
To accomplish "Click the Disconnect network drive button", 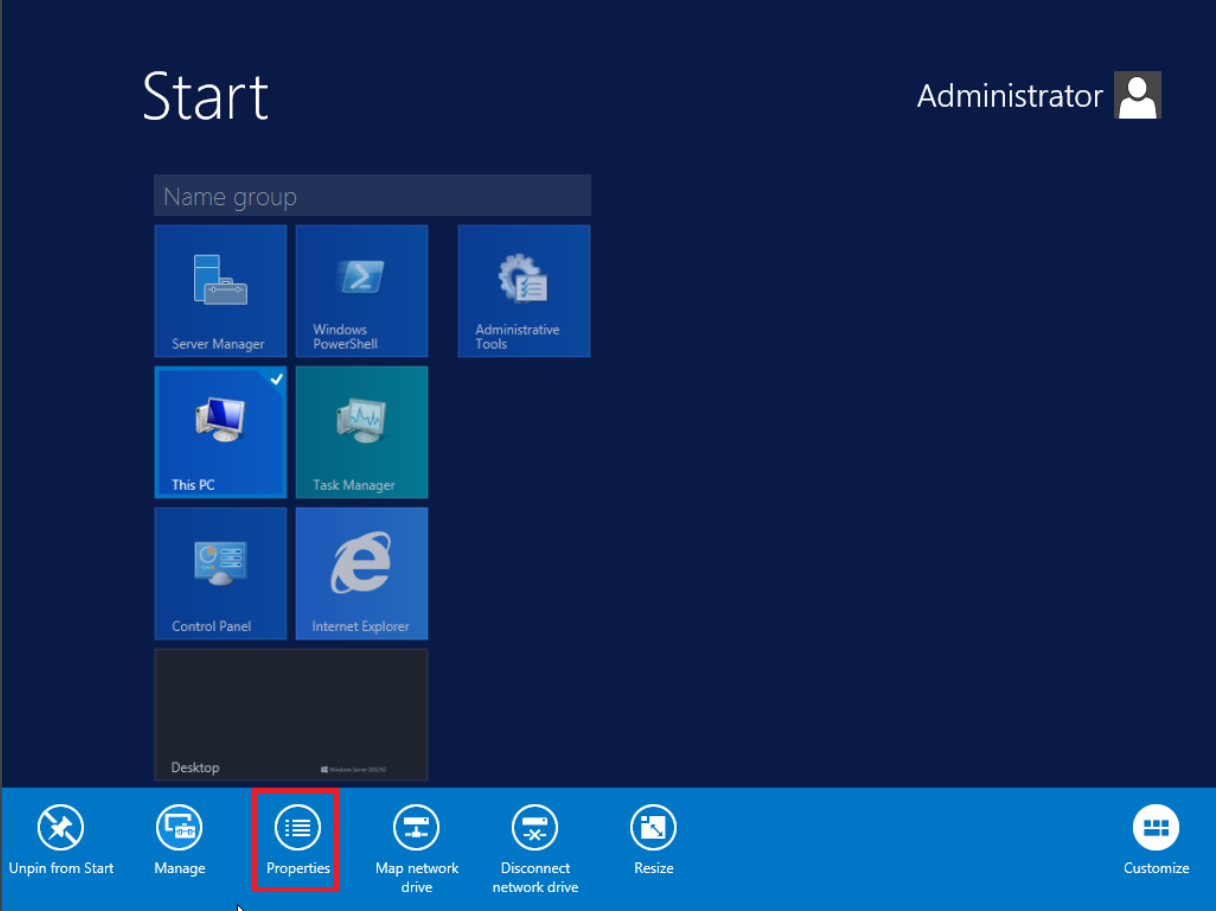I will 535,828.
